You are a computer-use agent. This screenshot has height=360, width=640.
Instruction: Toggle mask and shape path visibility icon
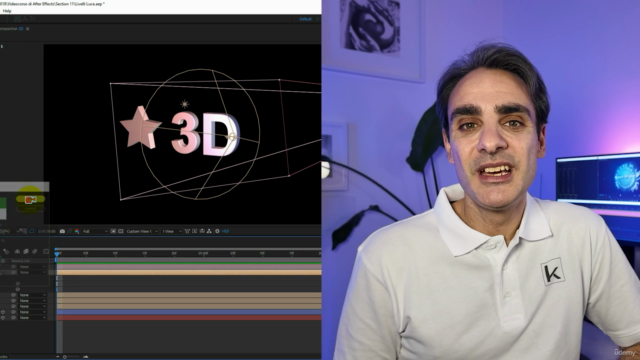point(31,231)
